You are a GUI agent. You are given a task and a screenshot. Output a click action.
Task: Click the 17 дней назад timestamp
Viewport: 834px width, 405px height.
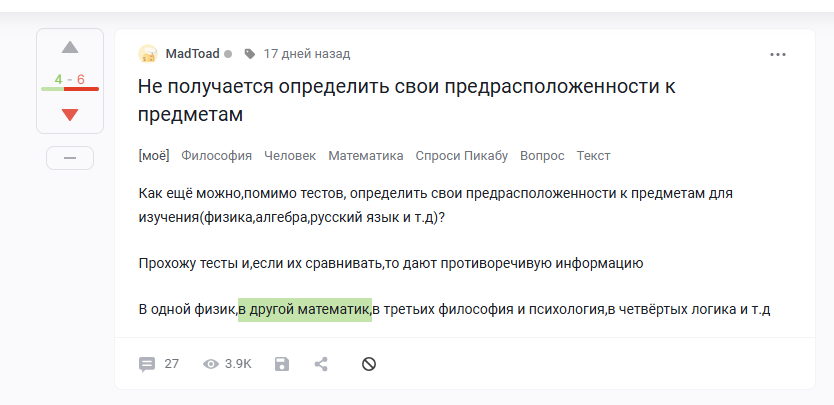pos(307,54)
